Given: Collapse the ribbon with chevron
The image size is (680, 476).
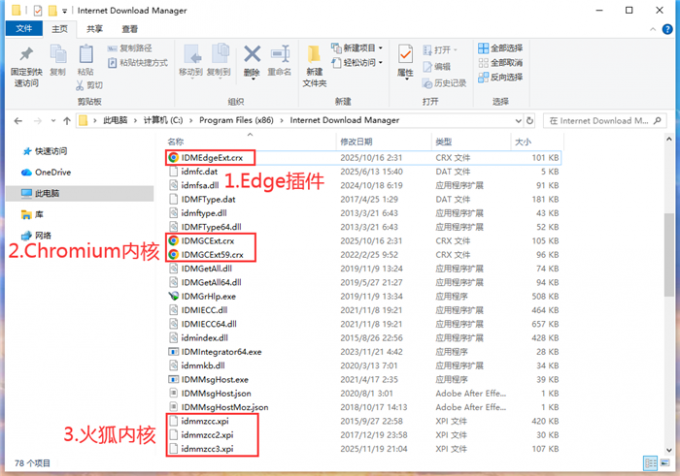Looking at the screenshot, I should point(653,29).
